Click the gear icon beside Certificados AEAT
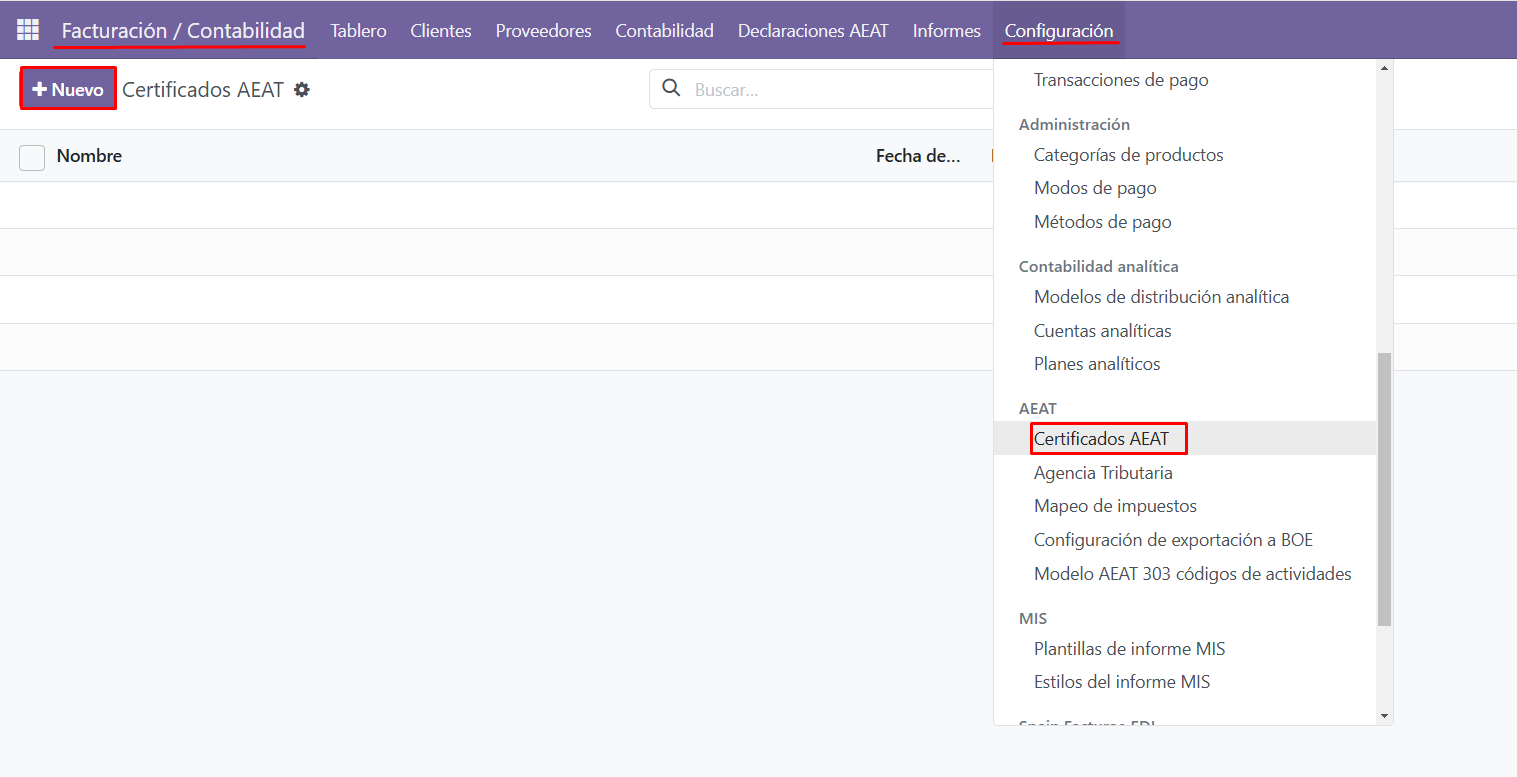Viewport: 1517px width, 777px height. click(x=302, y=90)
